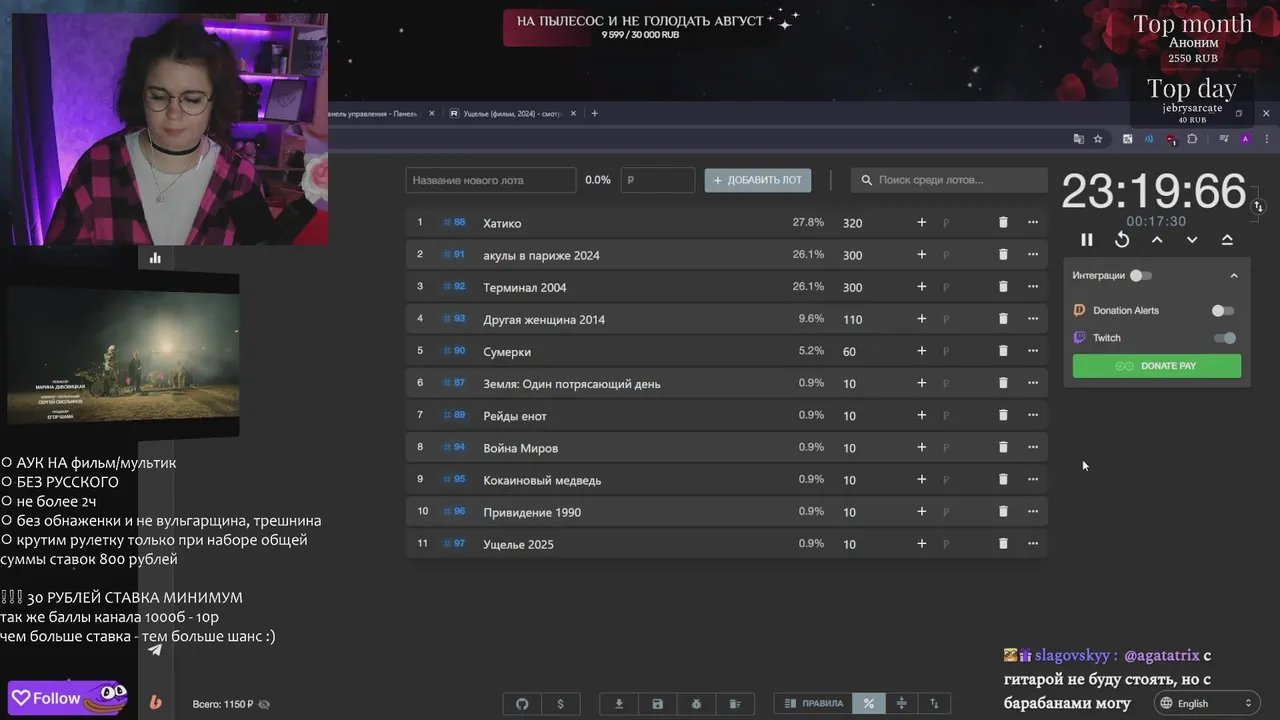Click plus icon on Другая женщина 2014 row
The height and width of the screenshot is (720, 1280).
tap(921, 319)
